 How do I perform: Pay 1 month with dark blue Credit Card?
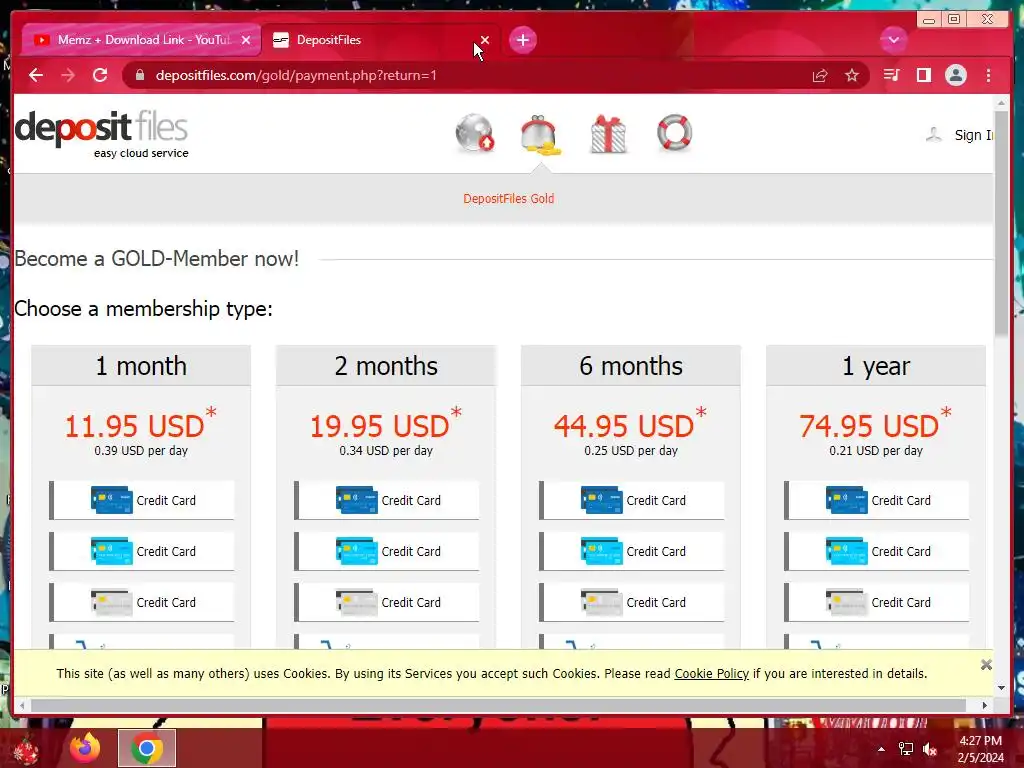point(142,500)
